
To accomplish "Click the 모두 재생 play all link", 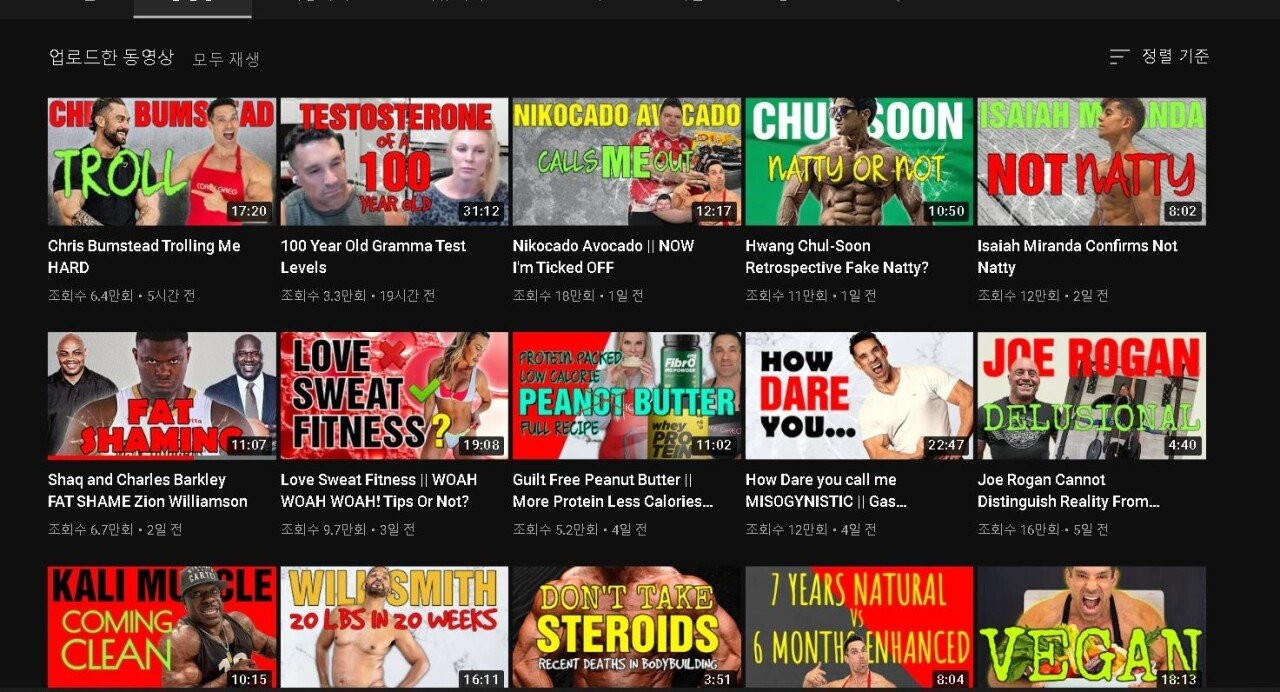I will tap(226, 59).
